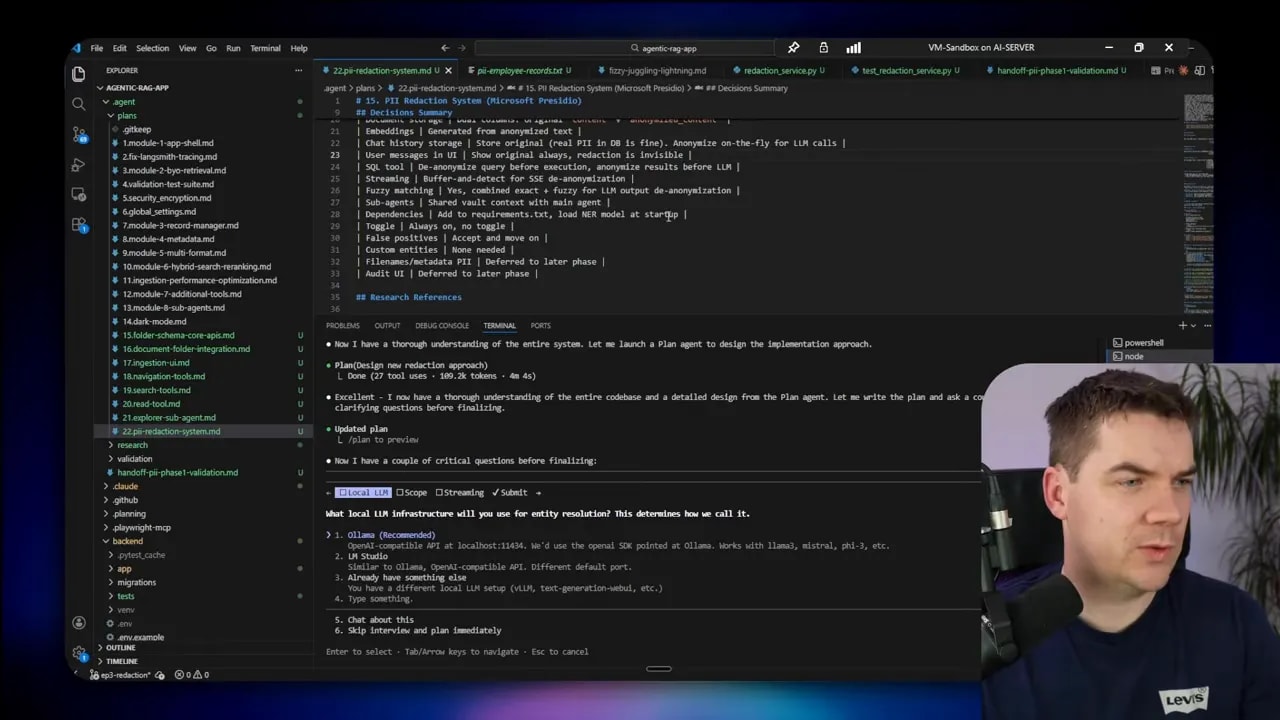Switch to the PROBLEMS panel

(342, 325)
